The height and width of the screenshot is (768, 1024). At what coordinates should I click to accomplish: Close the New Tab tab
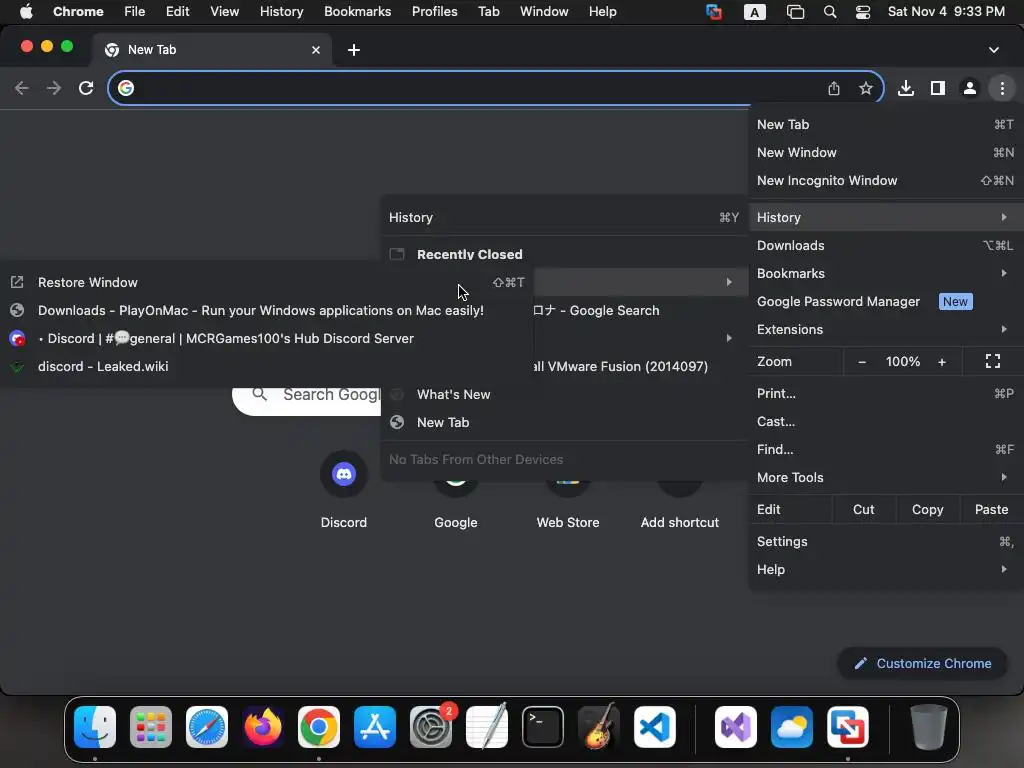316,50
